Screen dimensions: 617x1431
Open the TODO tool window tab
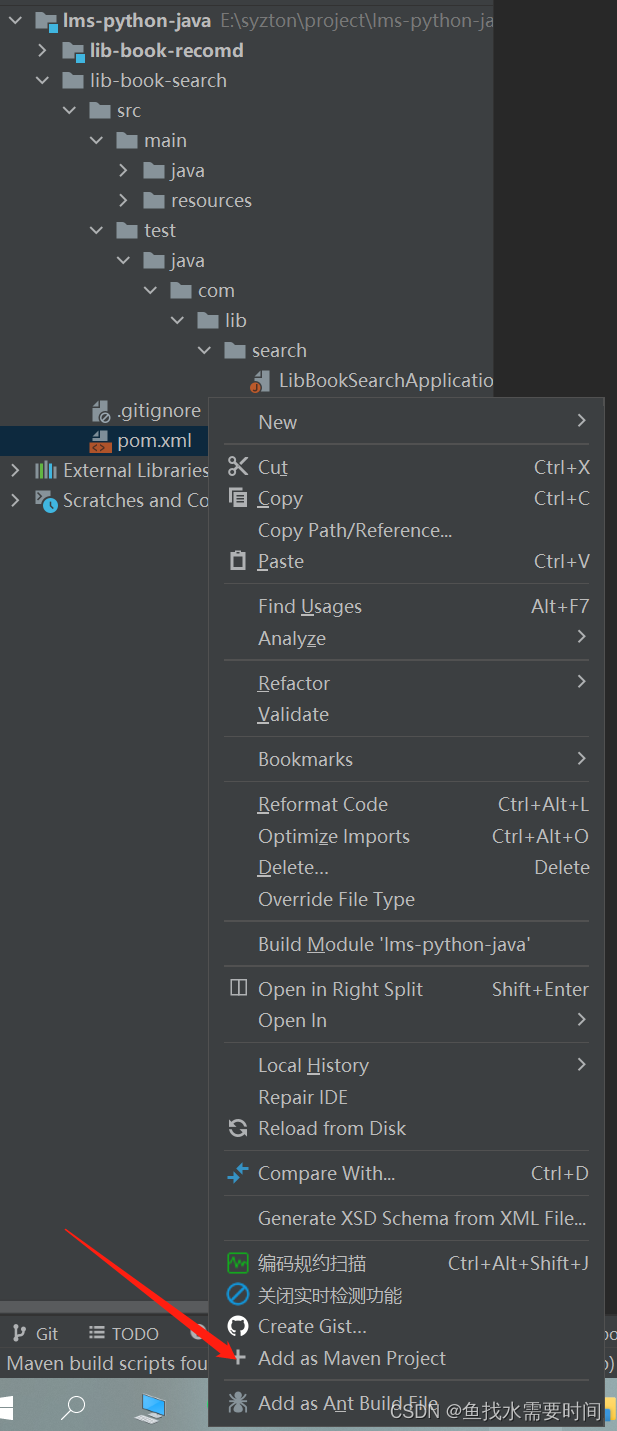(x=123, y=1333)
